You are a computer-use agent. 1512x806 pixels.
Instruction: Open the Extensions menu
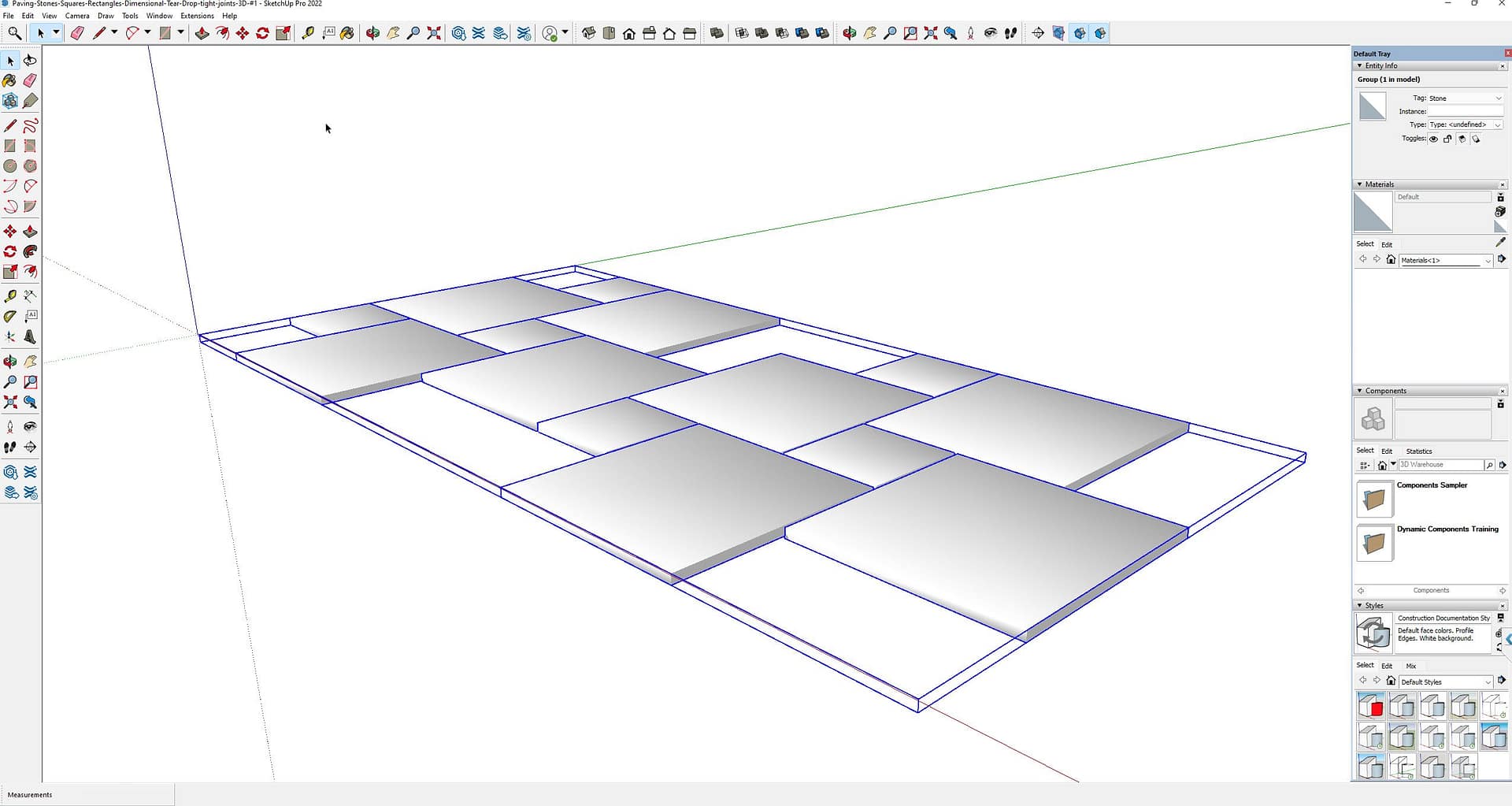click(x=197, y=16)
